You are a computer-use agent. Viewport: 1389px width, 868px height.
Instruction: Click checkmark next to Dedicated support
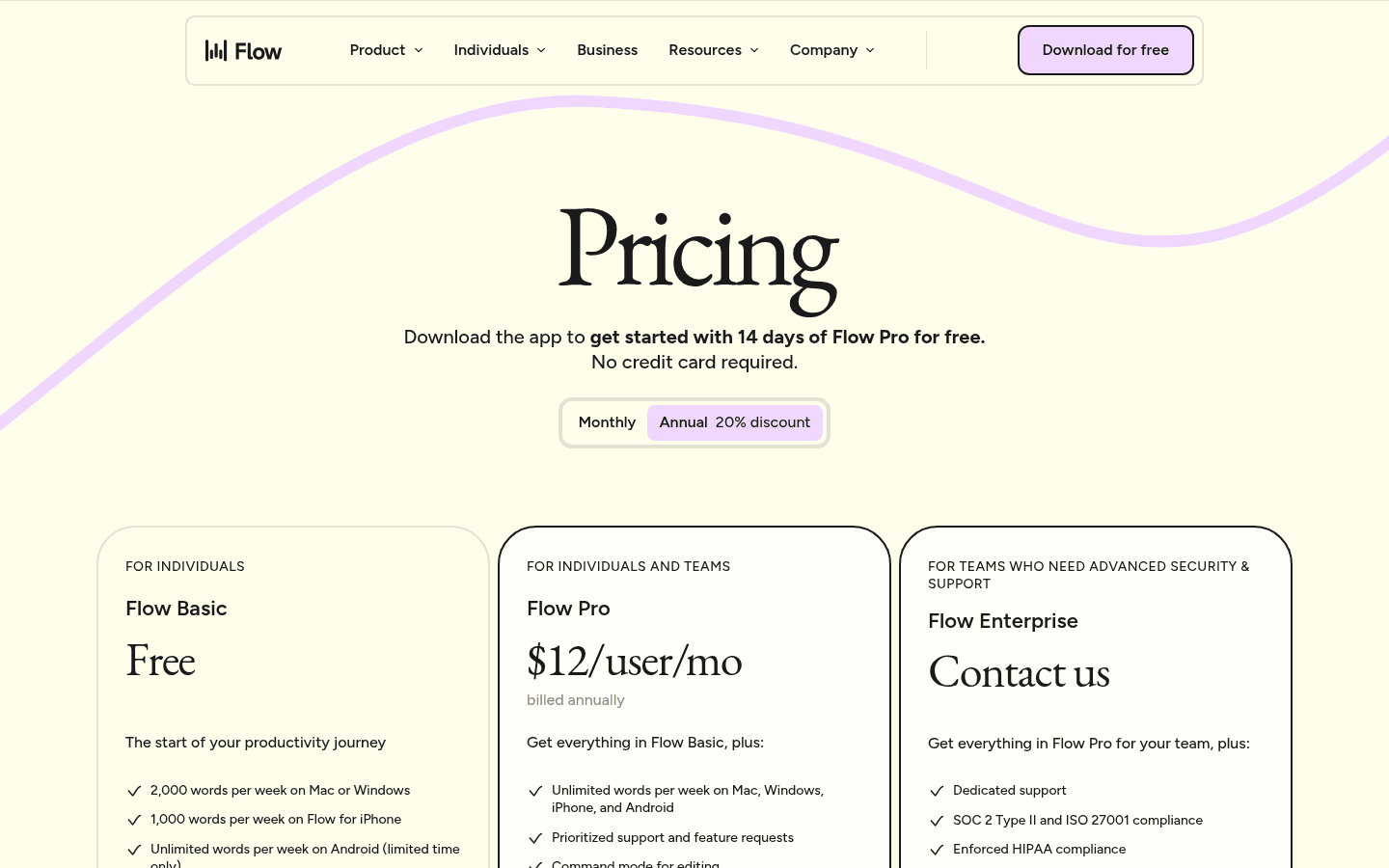click(x=937, y=791)
